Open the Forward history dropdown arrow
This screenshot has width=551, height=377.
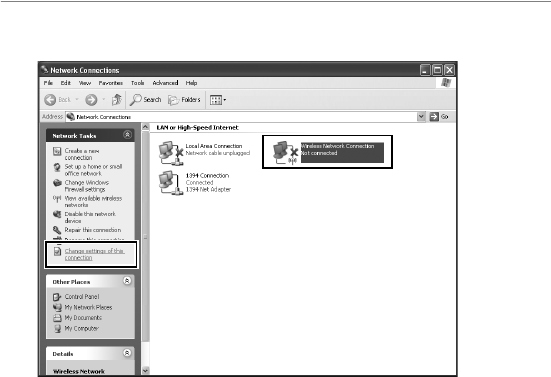pos(104,99)
